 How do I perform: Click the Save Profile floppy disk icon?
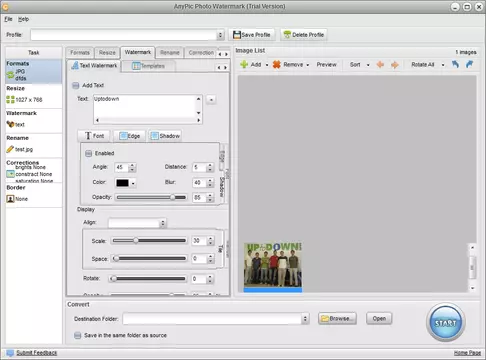[237, 35]
